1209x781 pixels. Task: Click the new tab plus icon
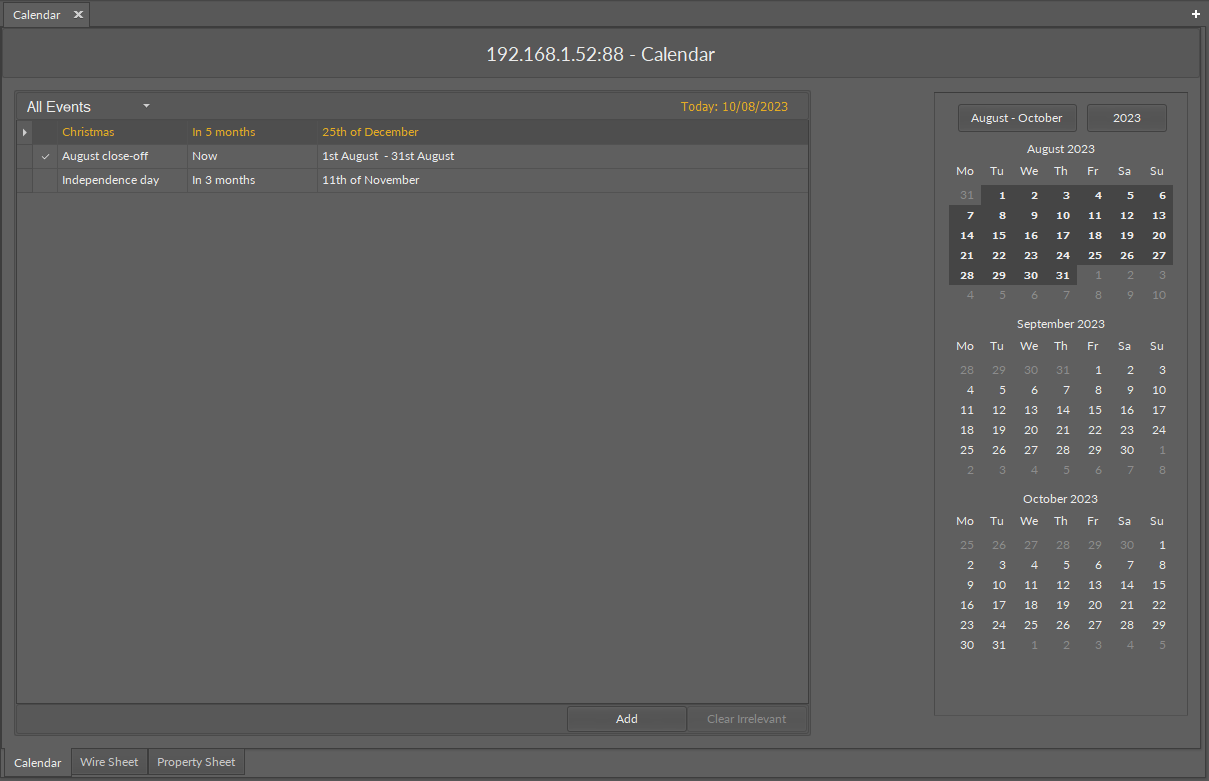pyautogui.click(x=1195, y=14)
